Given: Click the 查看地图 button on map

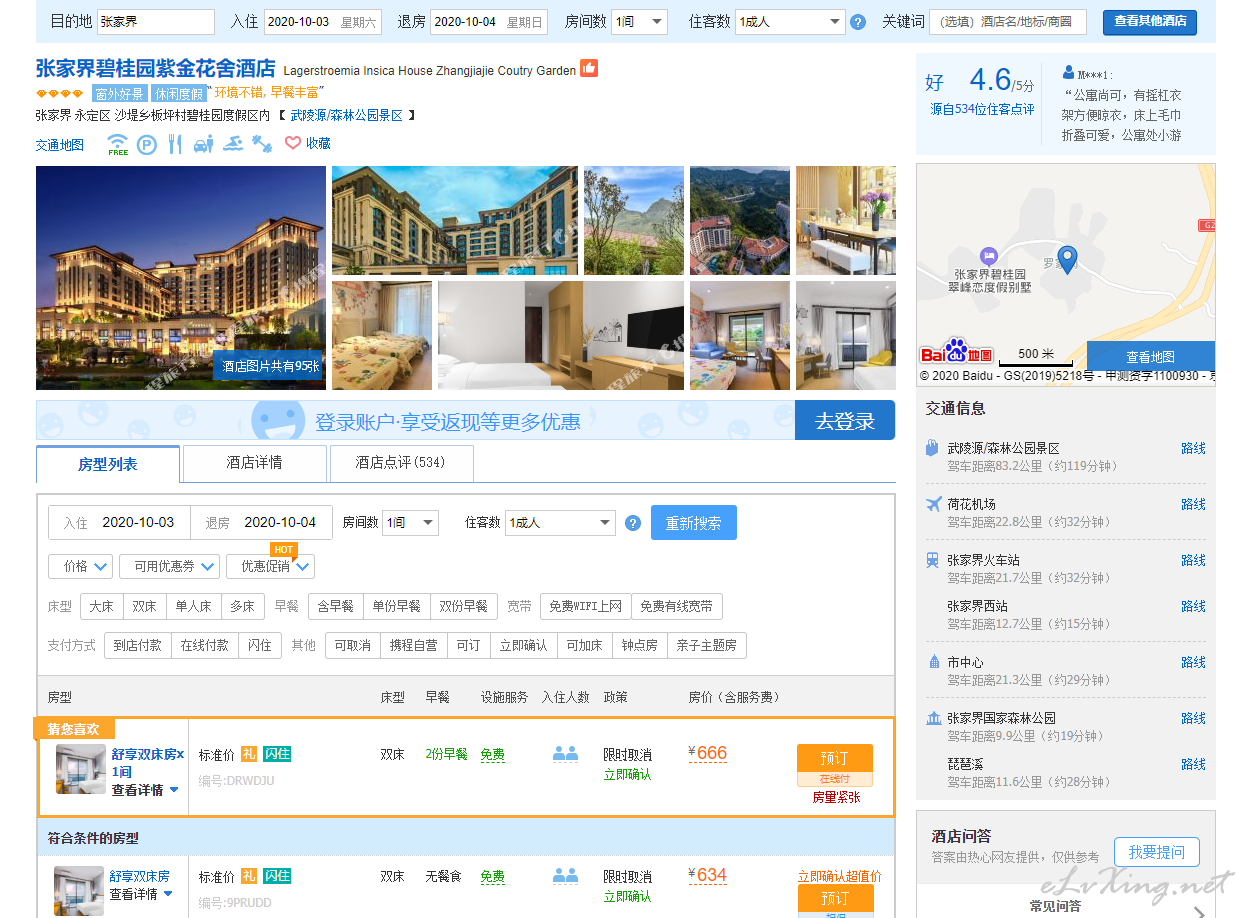Looking at the screenshot, I should pos(1151,356).
